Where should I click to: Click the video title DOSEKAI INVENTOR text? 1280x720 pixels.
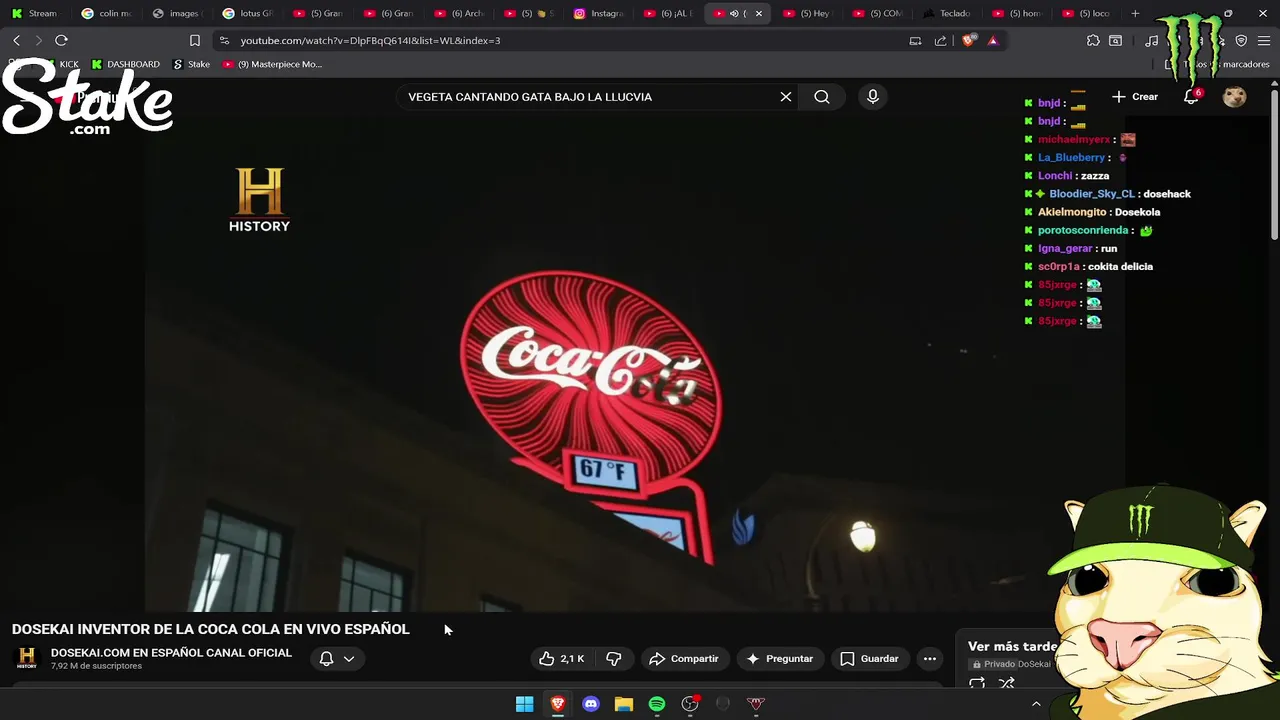[211, 629]
